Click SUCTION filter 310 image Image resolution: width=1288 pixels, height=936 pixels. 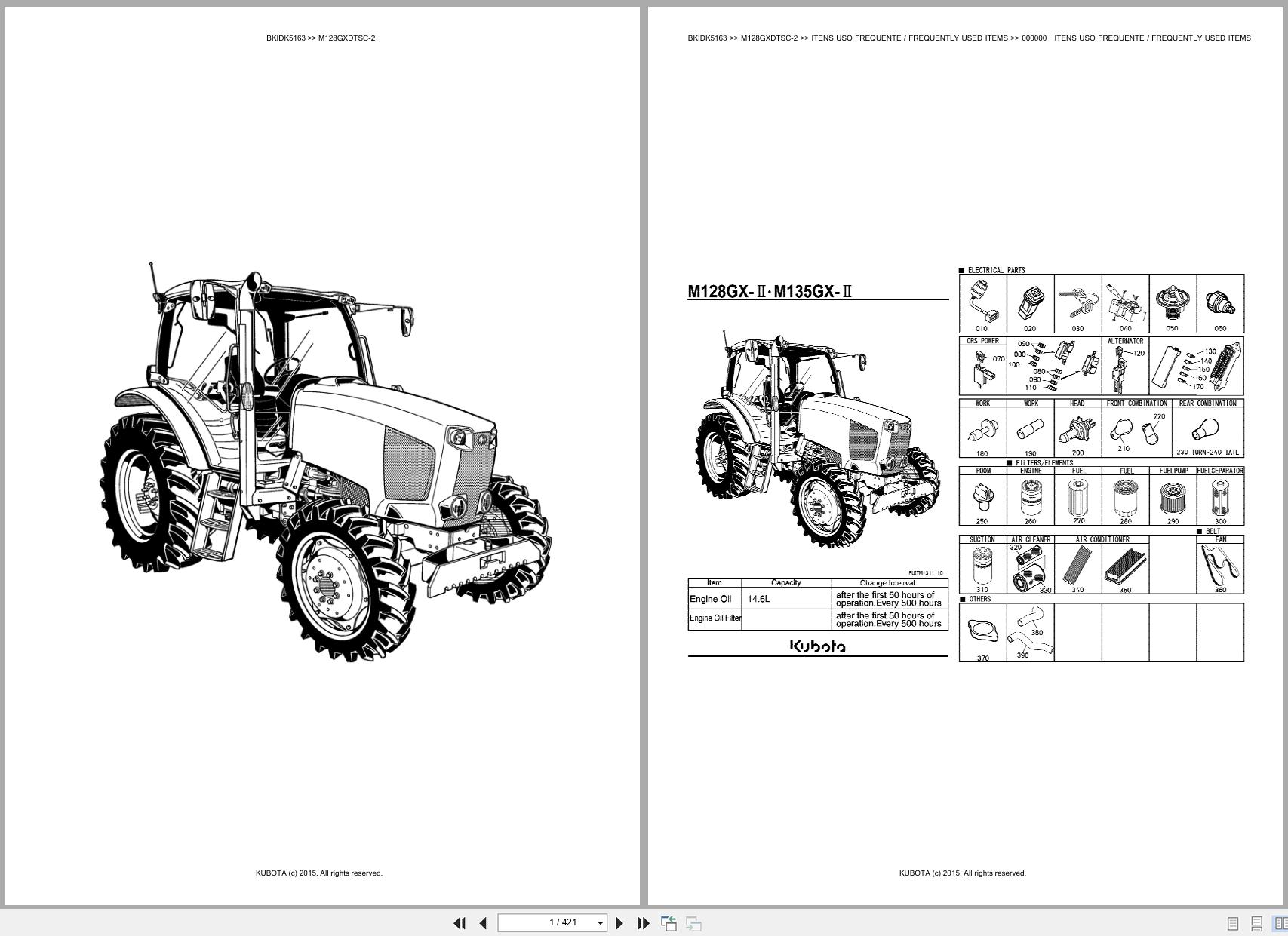pyautogui.click(x=982, y=565)
